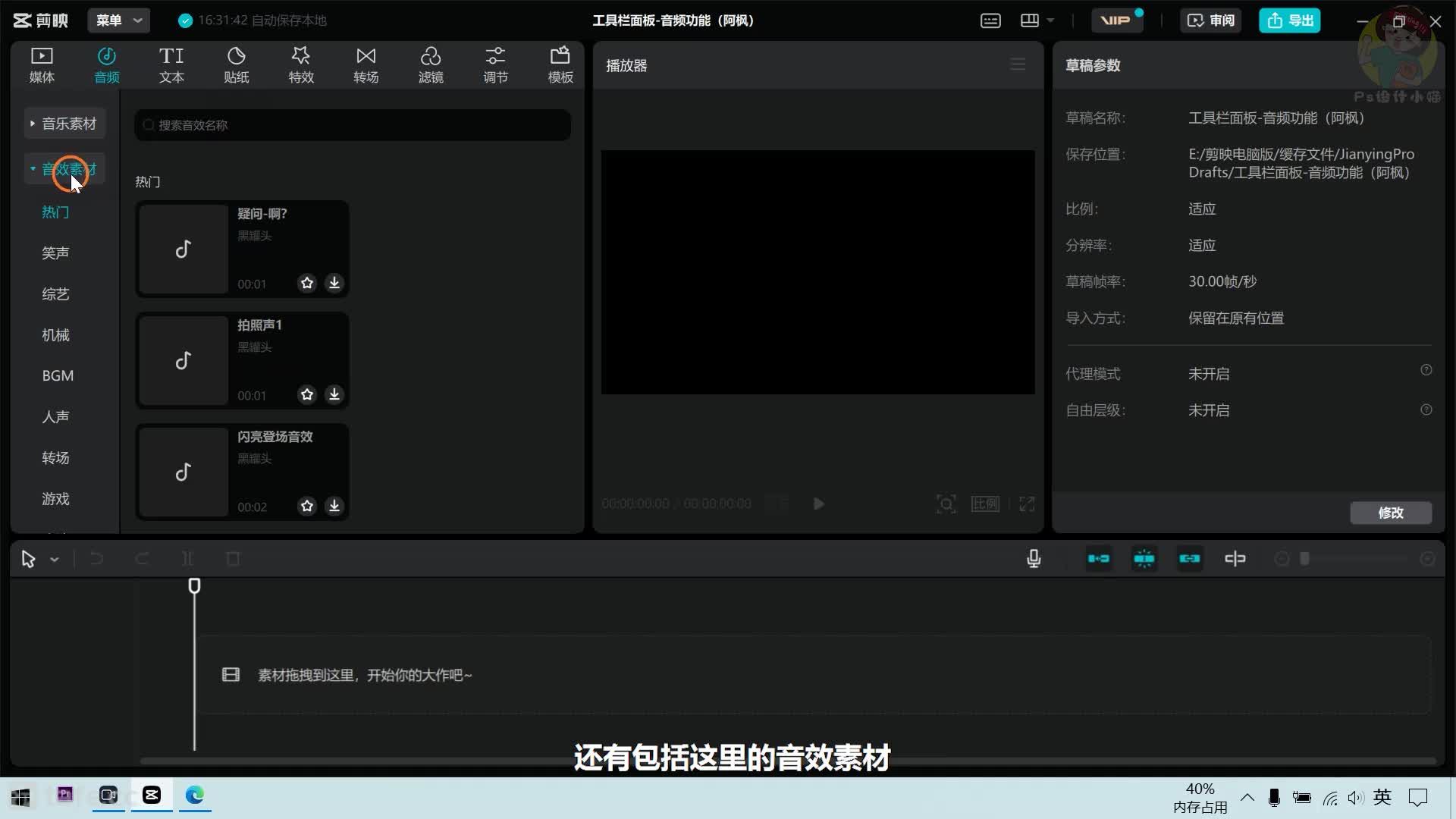Click the undo icon in timeline toolbar
Image resolution: width=1456 pixels, height=819 pixels.
[96, 559]
